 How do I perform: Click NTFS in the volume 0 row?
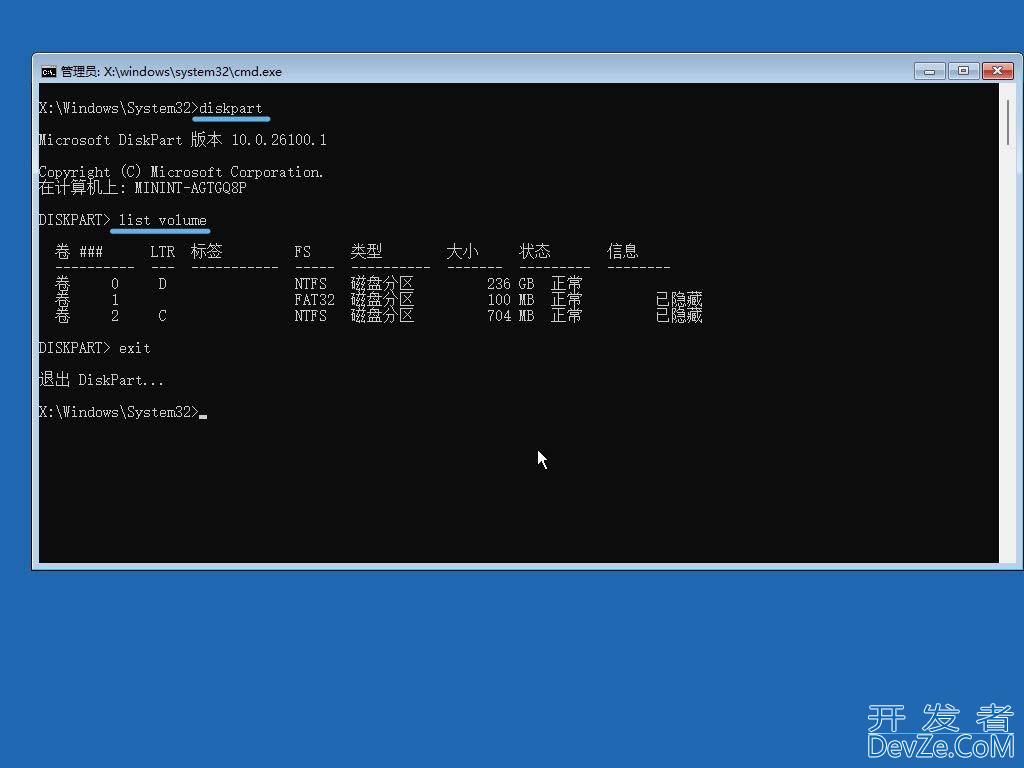point(310,284)
